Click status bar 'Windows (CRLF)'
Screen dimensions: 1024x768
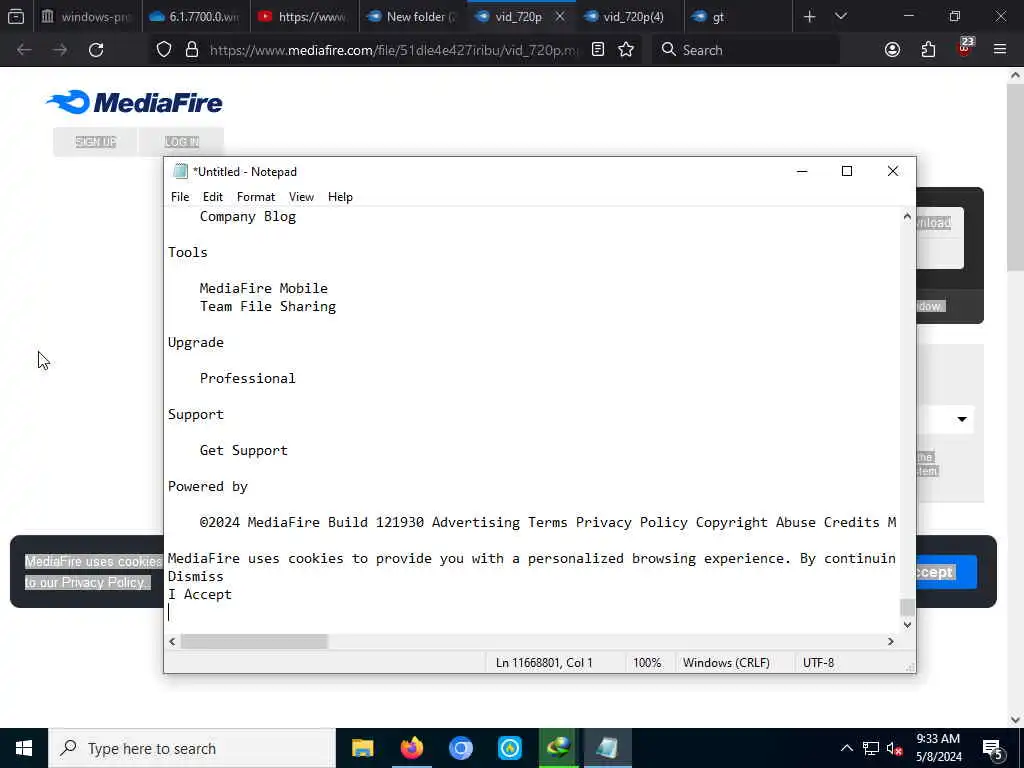coord(726,662)
